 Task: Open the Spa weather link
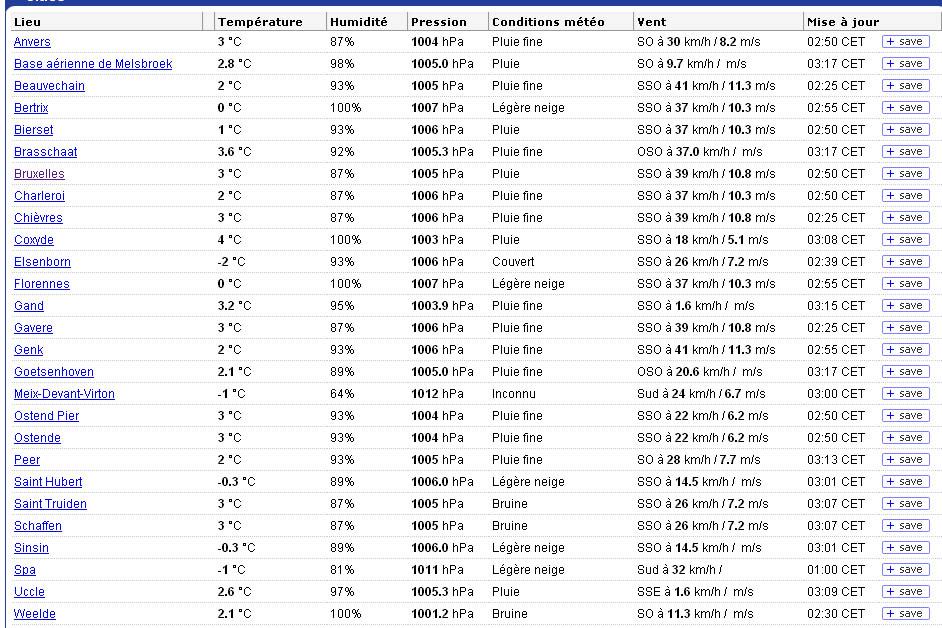[x=25, y=570]
